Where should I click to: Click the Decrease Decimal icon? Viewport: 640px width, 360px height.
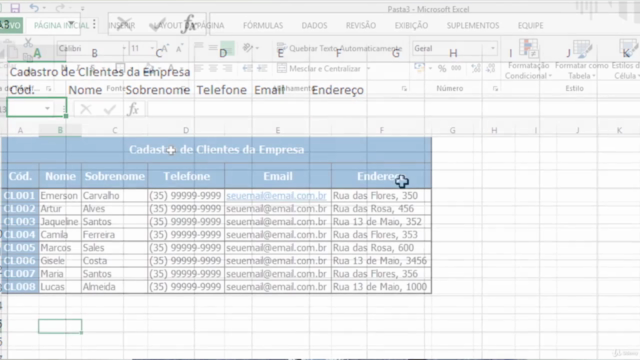[490, 68]
